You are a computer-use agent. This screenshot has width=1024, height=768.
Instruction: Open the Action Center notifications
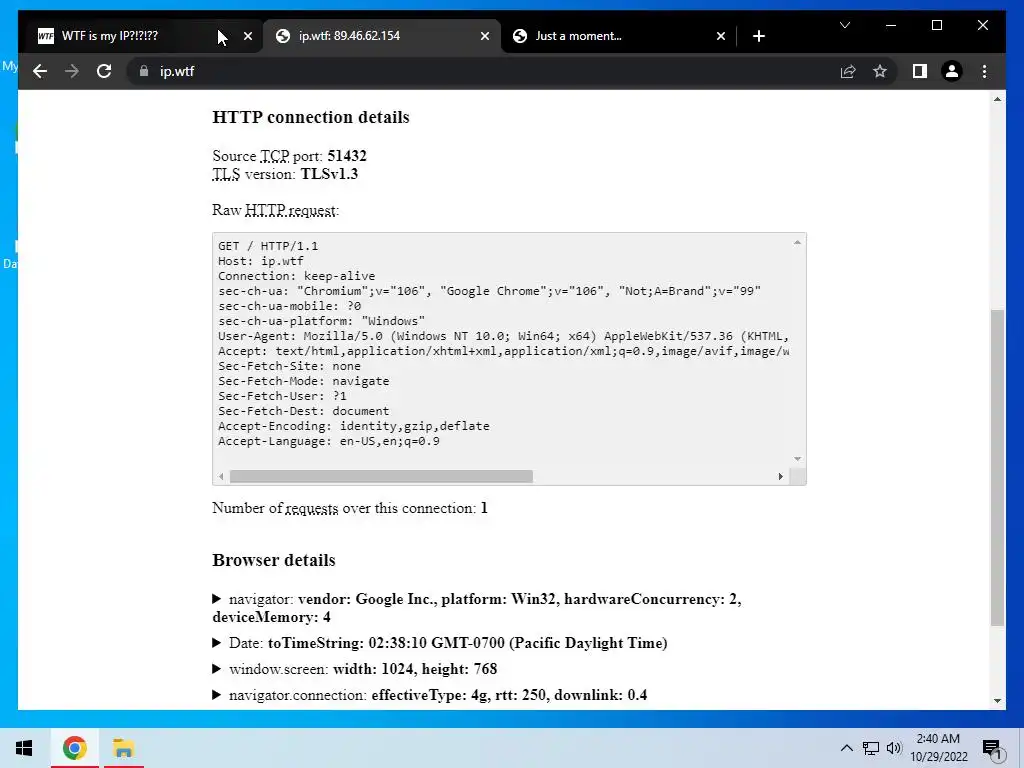tap(993, 748)
